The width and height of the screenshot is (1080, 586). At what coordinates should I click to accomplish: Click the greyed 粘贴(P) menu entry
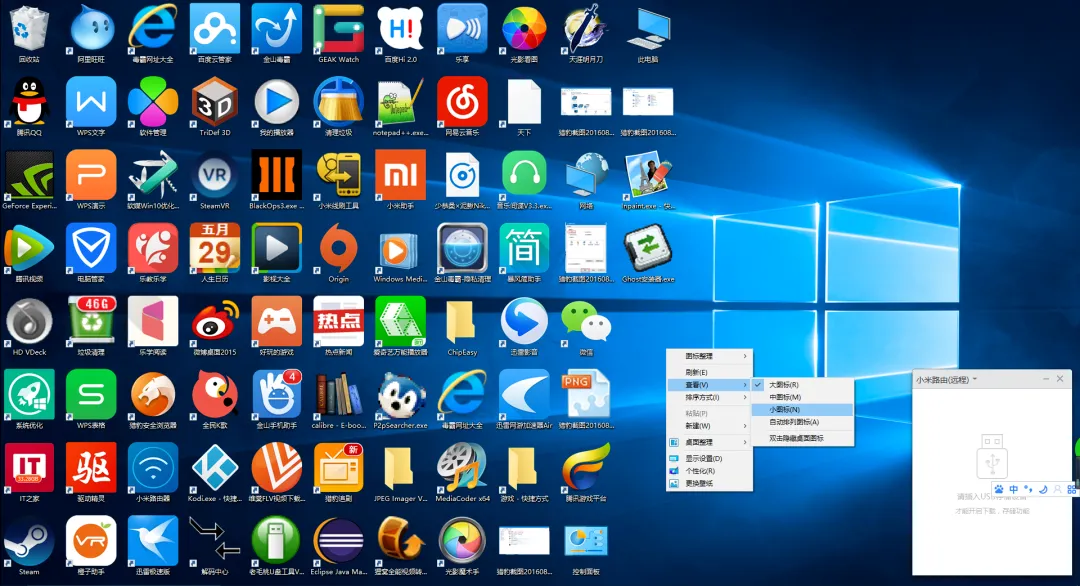(x=709, y=414)
